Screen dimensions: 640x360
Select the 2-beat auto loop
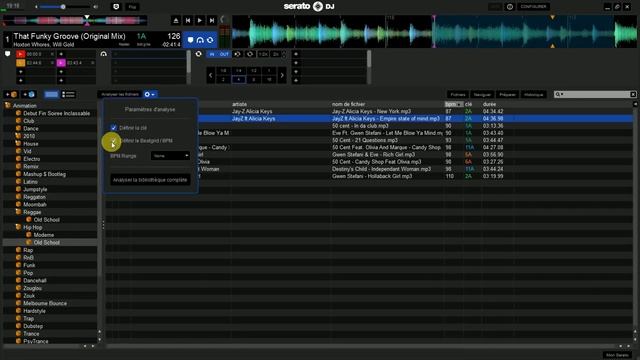pyautogui.click(x=223, y=80)
